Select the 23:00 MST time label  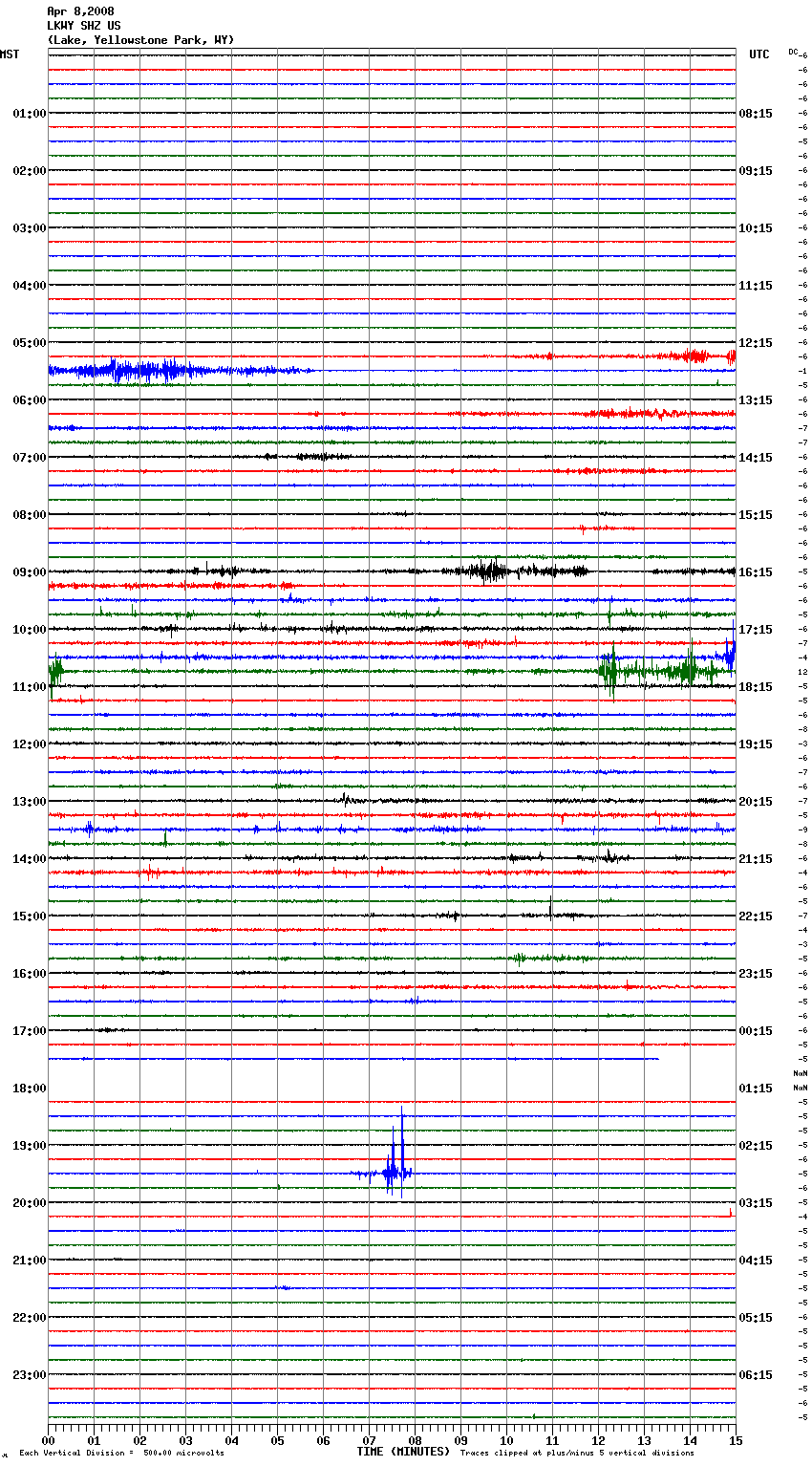(29, 1374)
